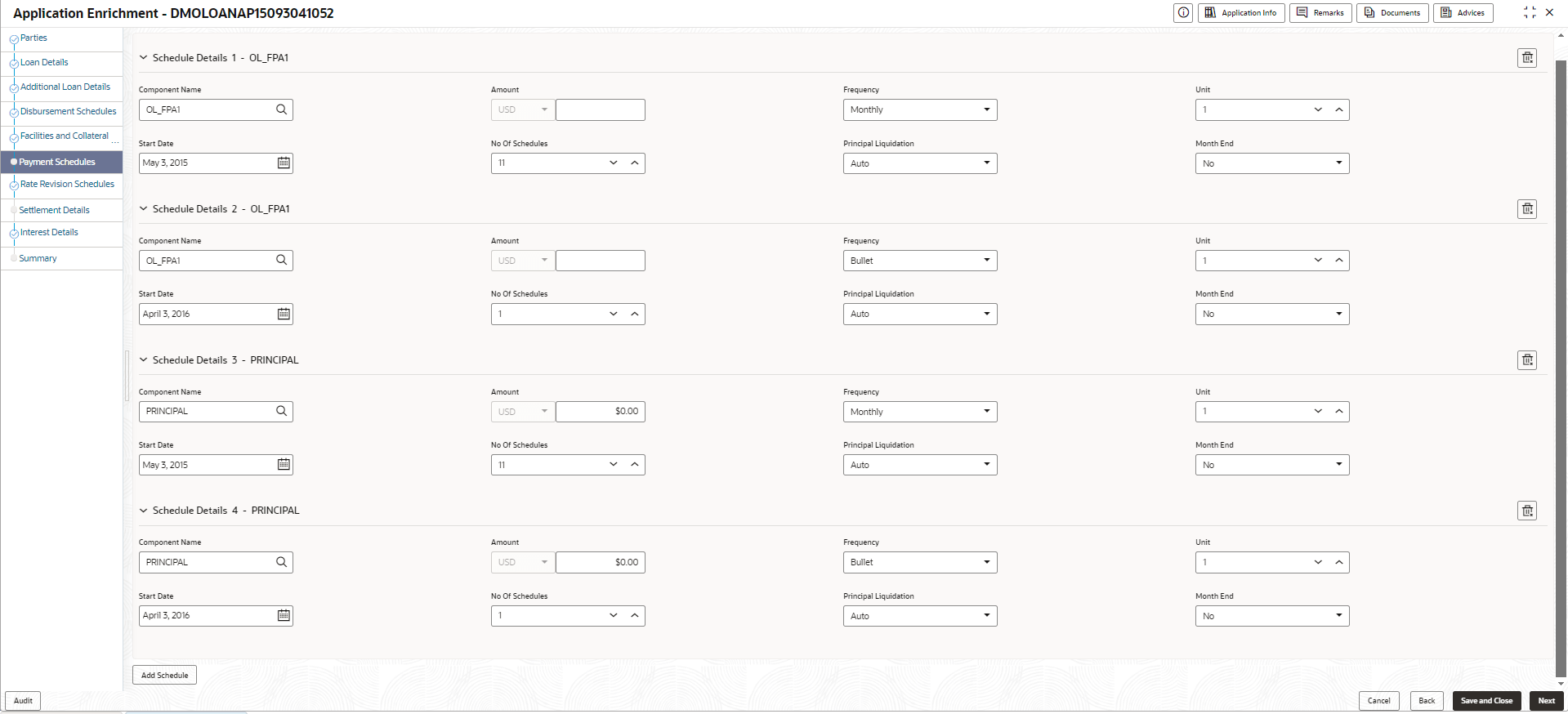Toggle the expand screen icon at top right
This screenshot has width=1568, height=714.
[x=1529, y=12]
